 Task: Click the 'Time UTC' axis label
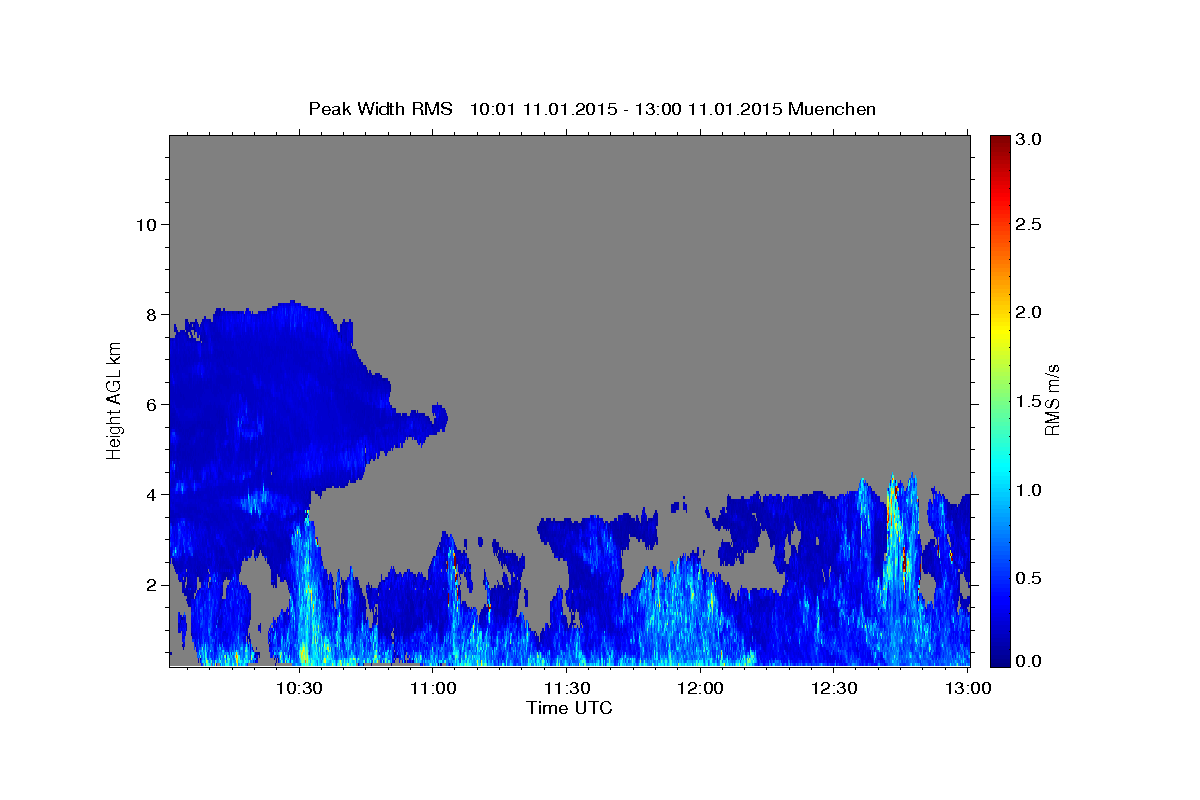[569, 708]
